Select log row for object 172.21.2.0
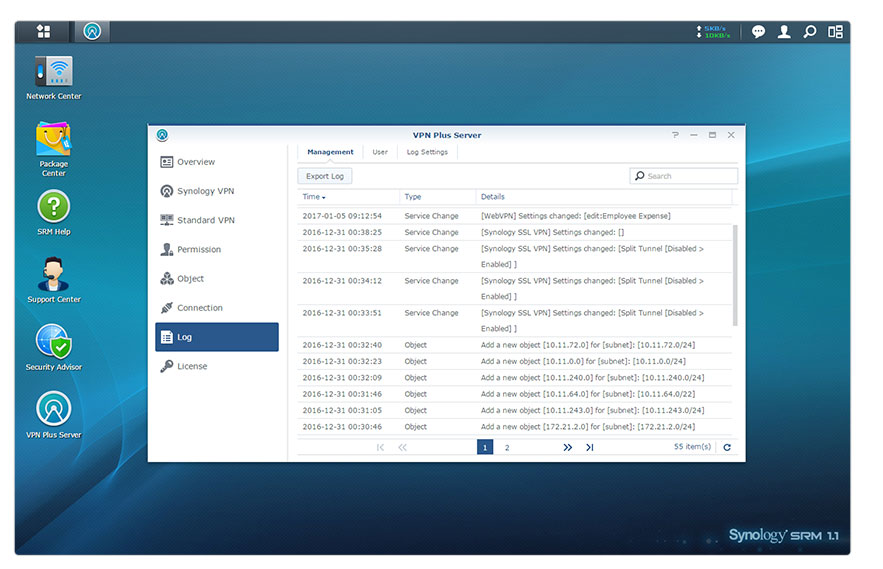Viewport: 883px width, 569px height. coord(515,426)
